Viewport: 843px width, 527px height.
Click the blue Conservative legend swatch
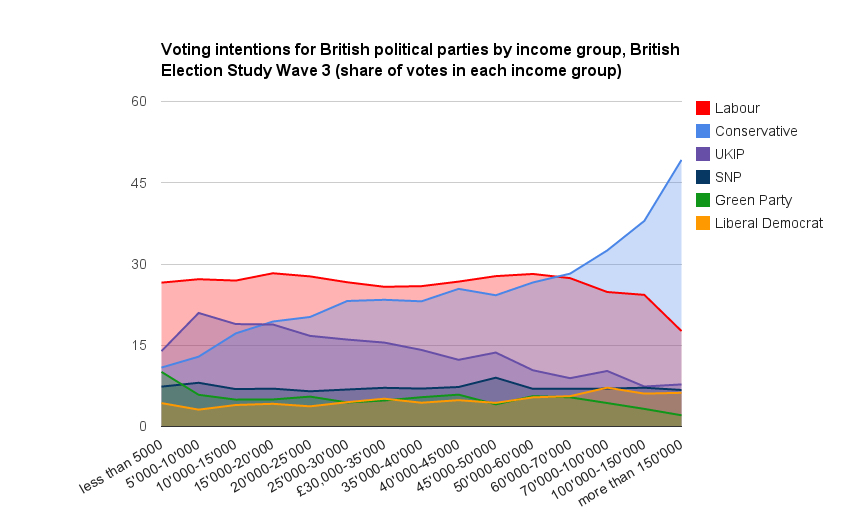[703, 131]
